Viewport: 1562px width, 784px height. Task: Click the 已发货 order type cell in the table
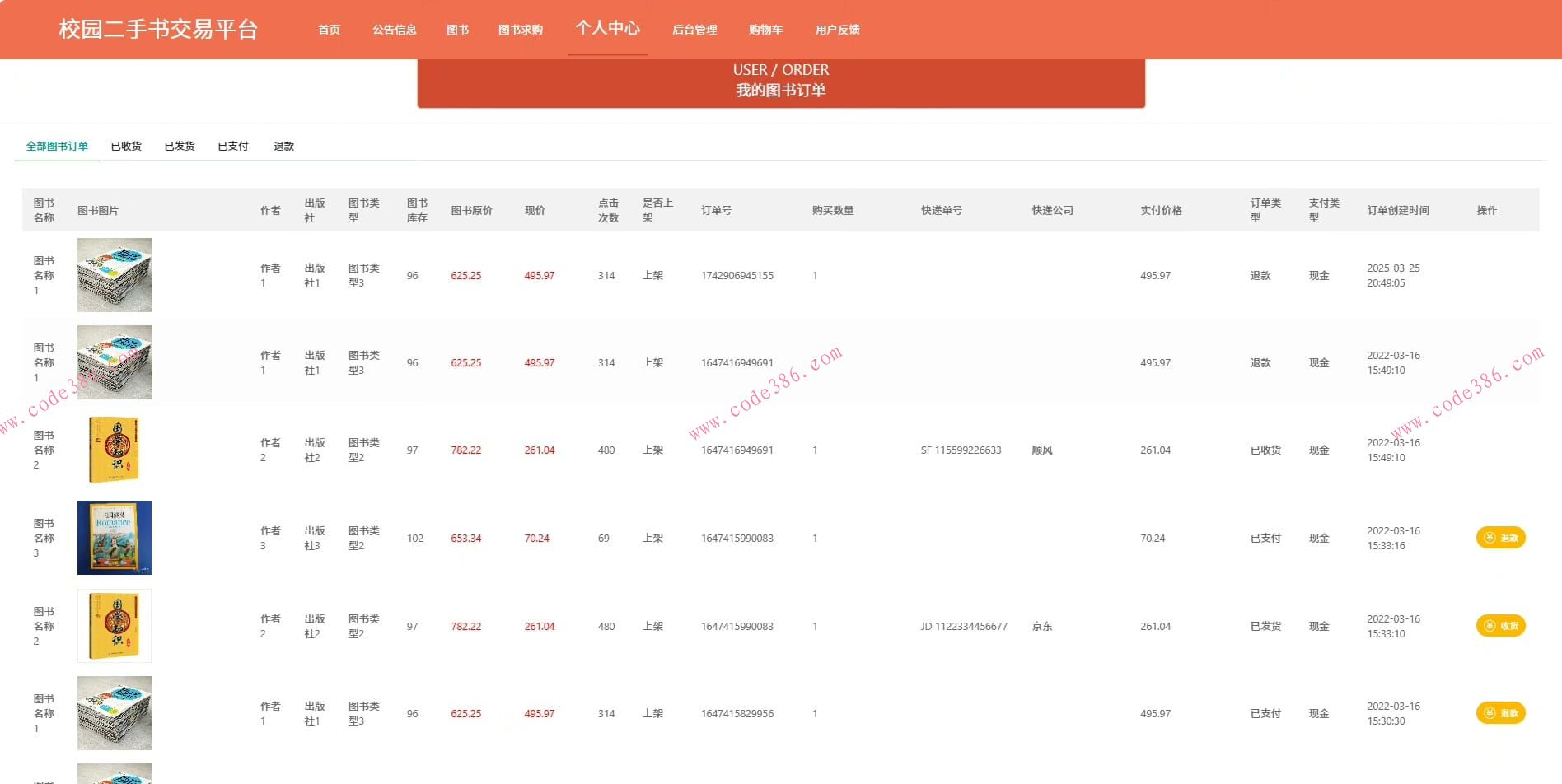pyautogui.click(x=1265, y=627)
